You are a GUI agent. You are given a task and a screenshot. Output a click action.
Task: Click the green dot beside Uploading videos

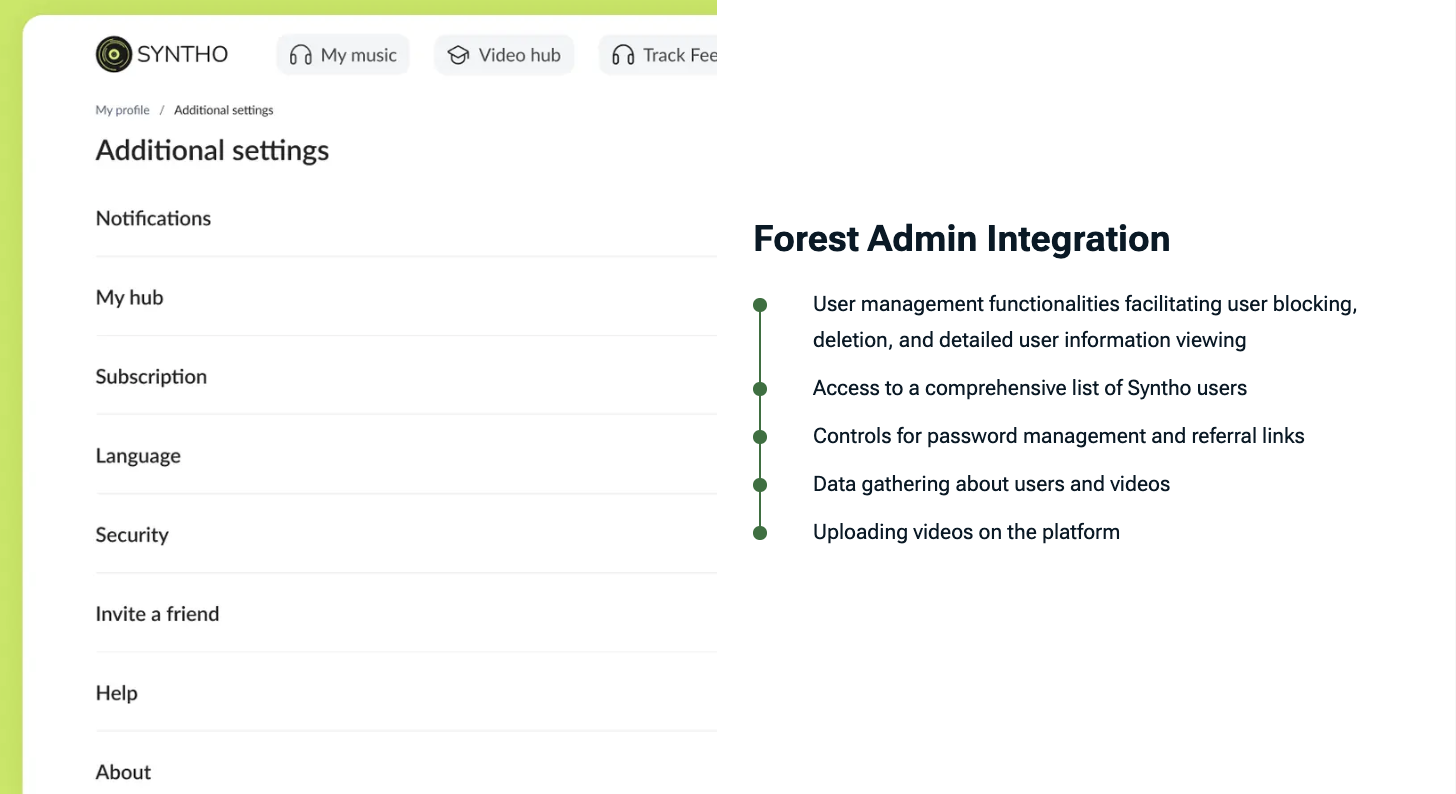coord(760,533)
